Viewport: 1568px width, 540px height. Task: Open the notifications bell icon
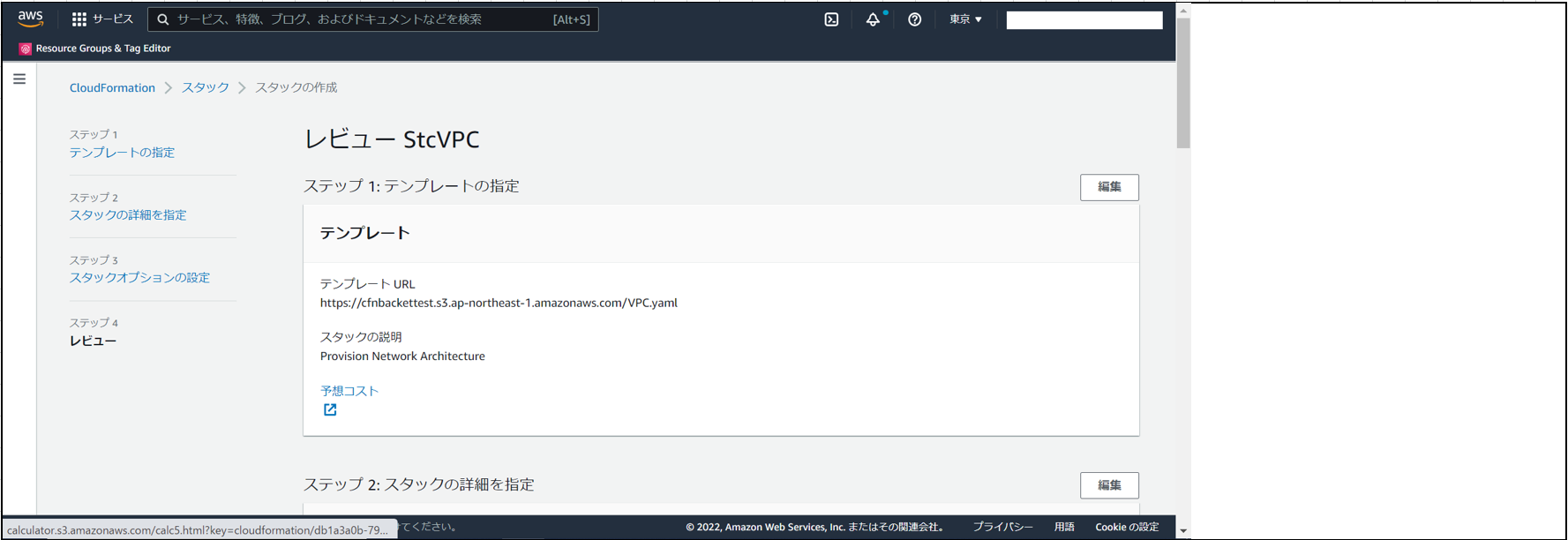click(x=873, y=19)
